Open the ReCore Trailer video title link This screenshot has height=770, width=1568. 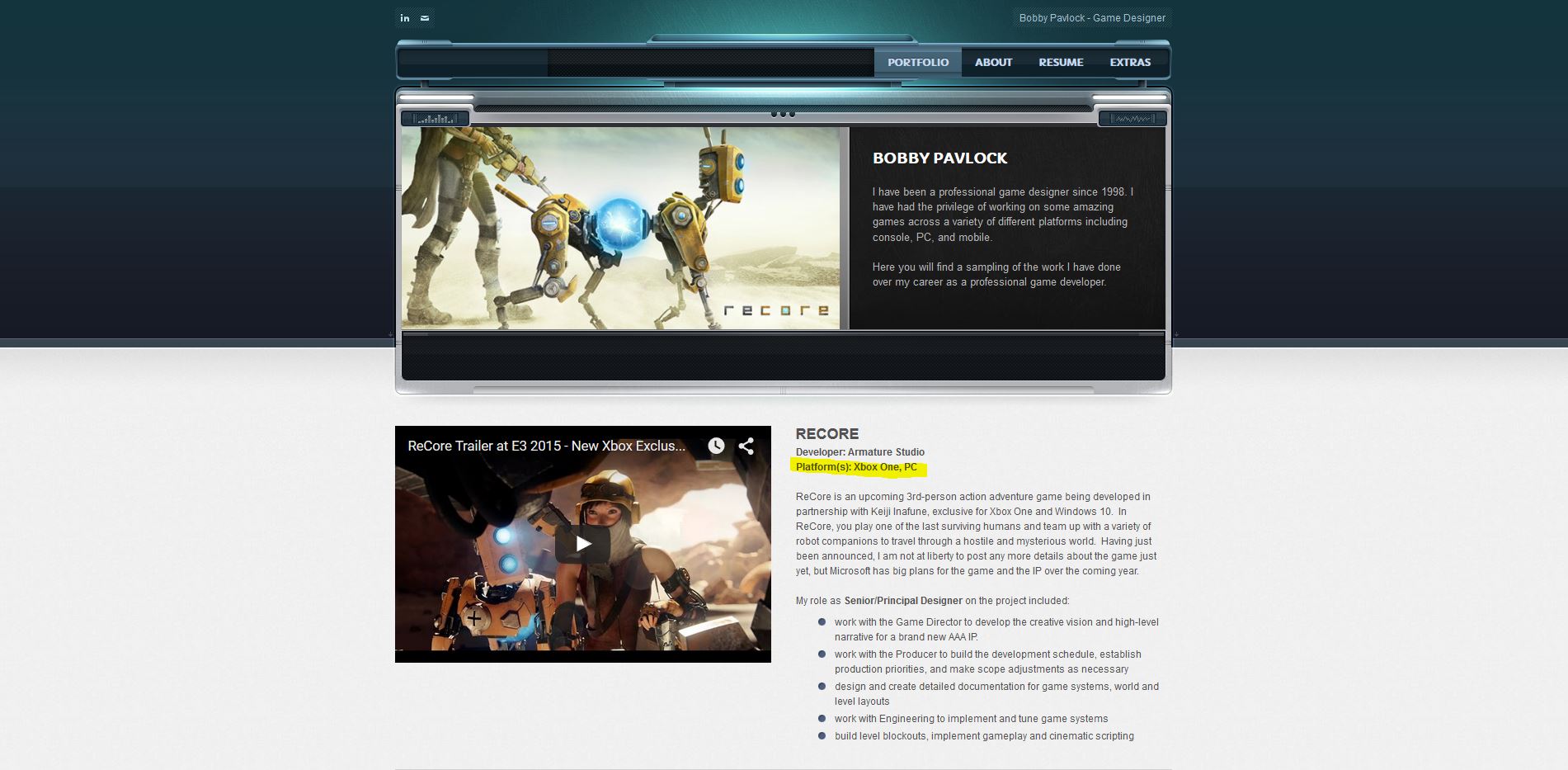point(546,446)
